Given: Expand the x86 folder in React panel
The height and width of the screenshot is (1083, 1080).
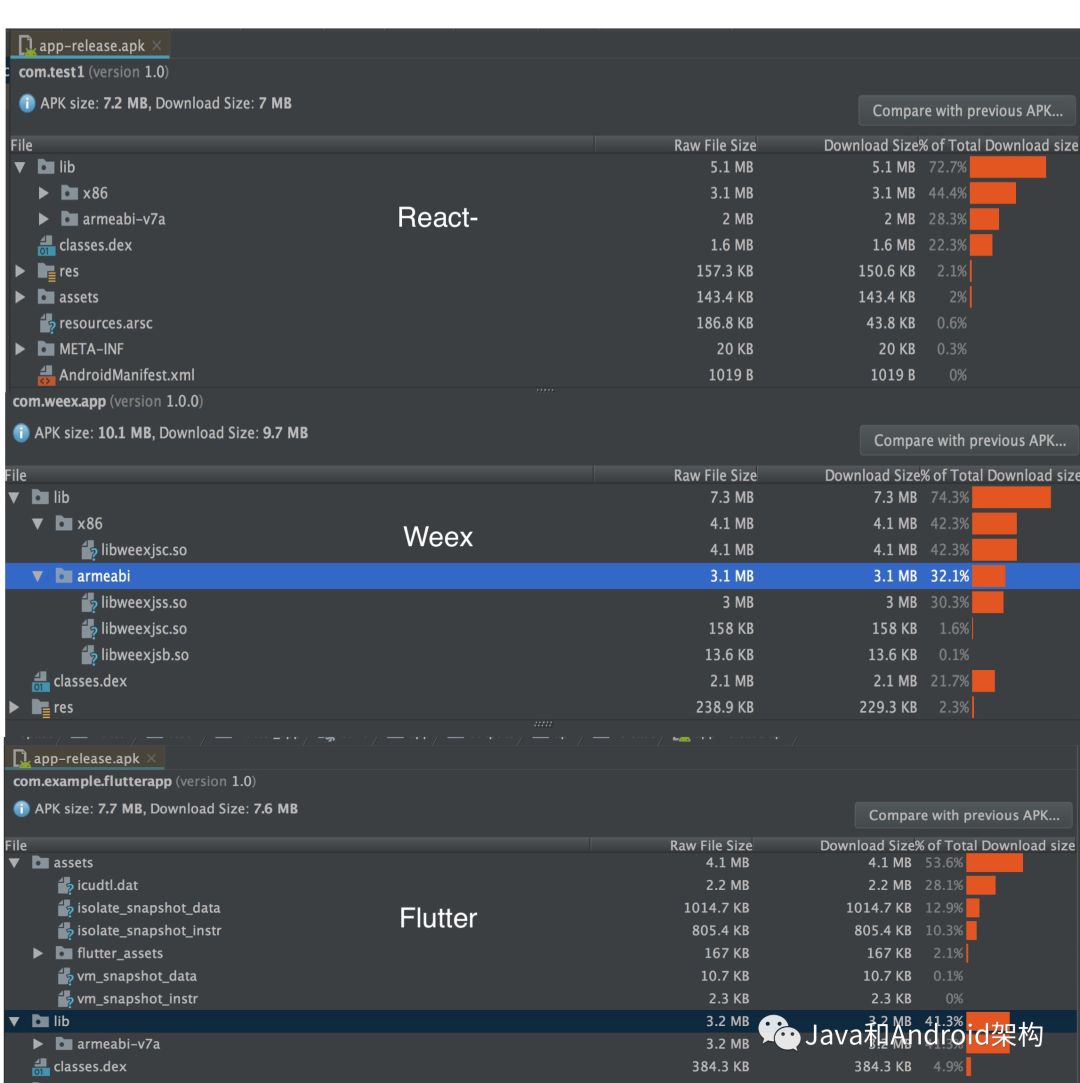Looking at the screenshot, I should click(44, 193).
